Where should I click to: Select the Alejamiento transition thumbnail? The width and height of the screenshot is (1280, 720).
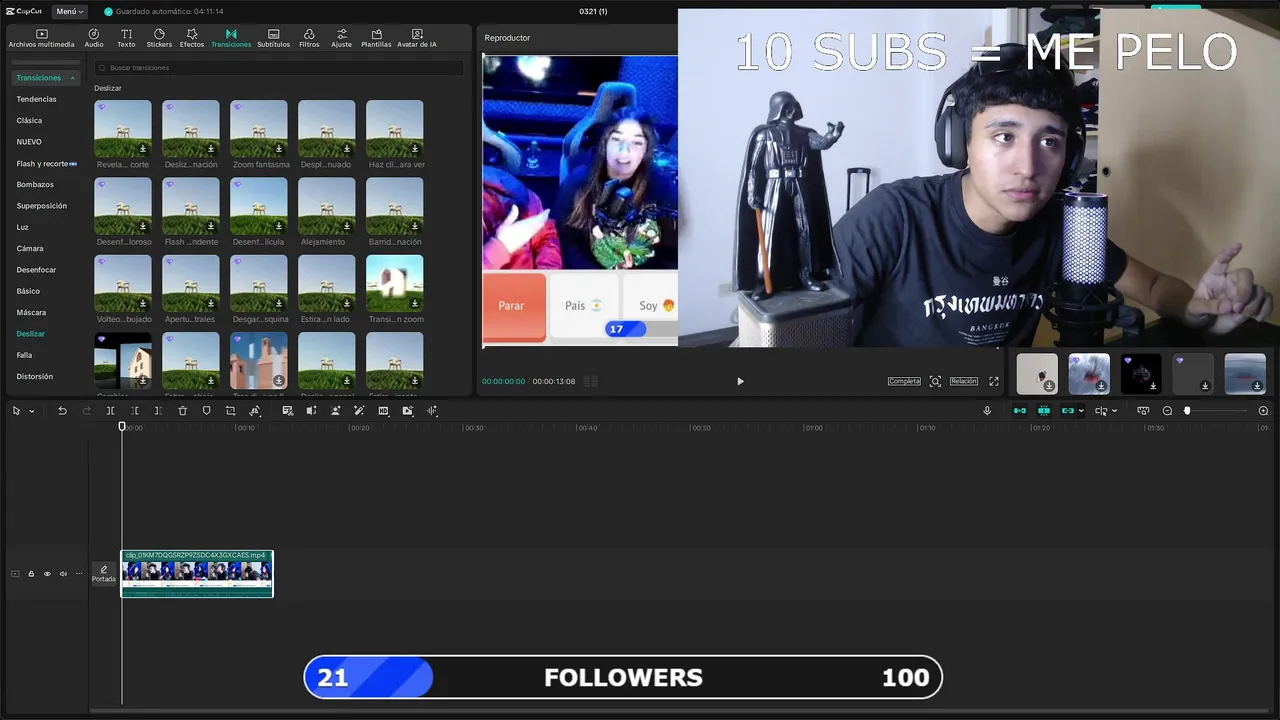click(x=327, y=206)
